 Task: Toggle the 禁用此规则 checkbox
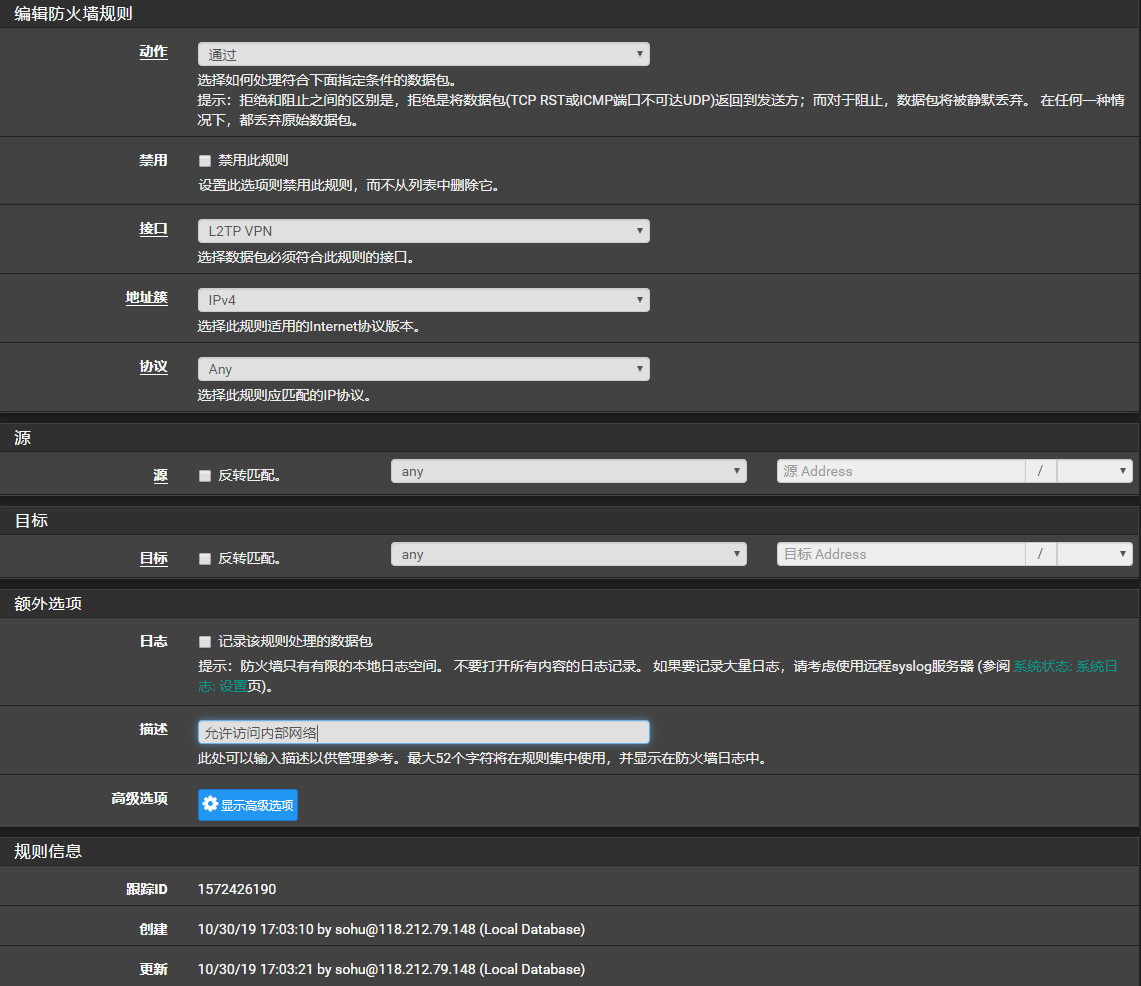[205, 161]
